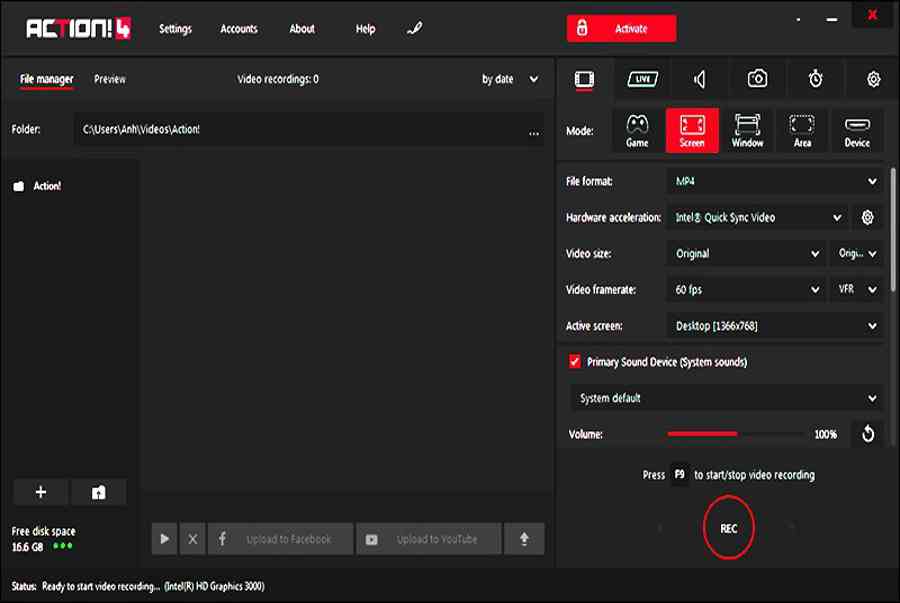
Task: Open the general settings gear tab
Action: point(873,79)
